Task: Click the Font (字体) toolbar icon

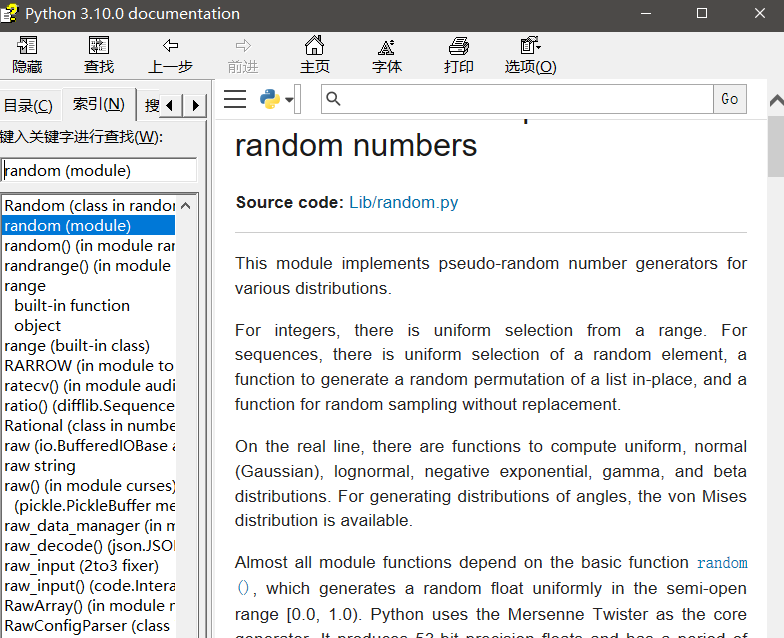Action: coord(386,47)
